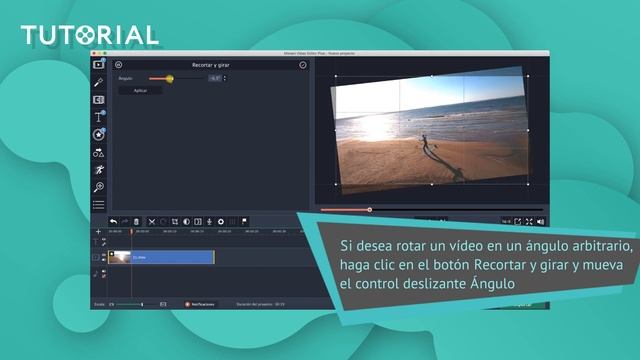Toggle visibility of the video track
This screenshot has height=360, width=640.
[x=104, y=254]
